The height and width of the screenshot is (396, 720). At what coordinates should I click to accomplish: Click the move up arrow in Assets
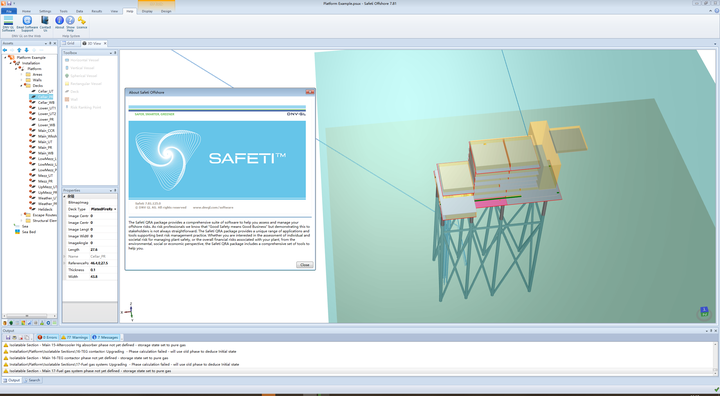(19, 50)
